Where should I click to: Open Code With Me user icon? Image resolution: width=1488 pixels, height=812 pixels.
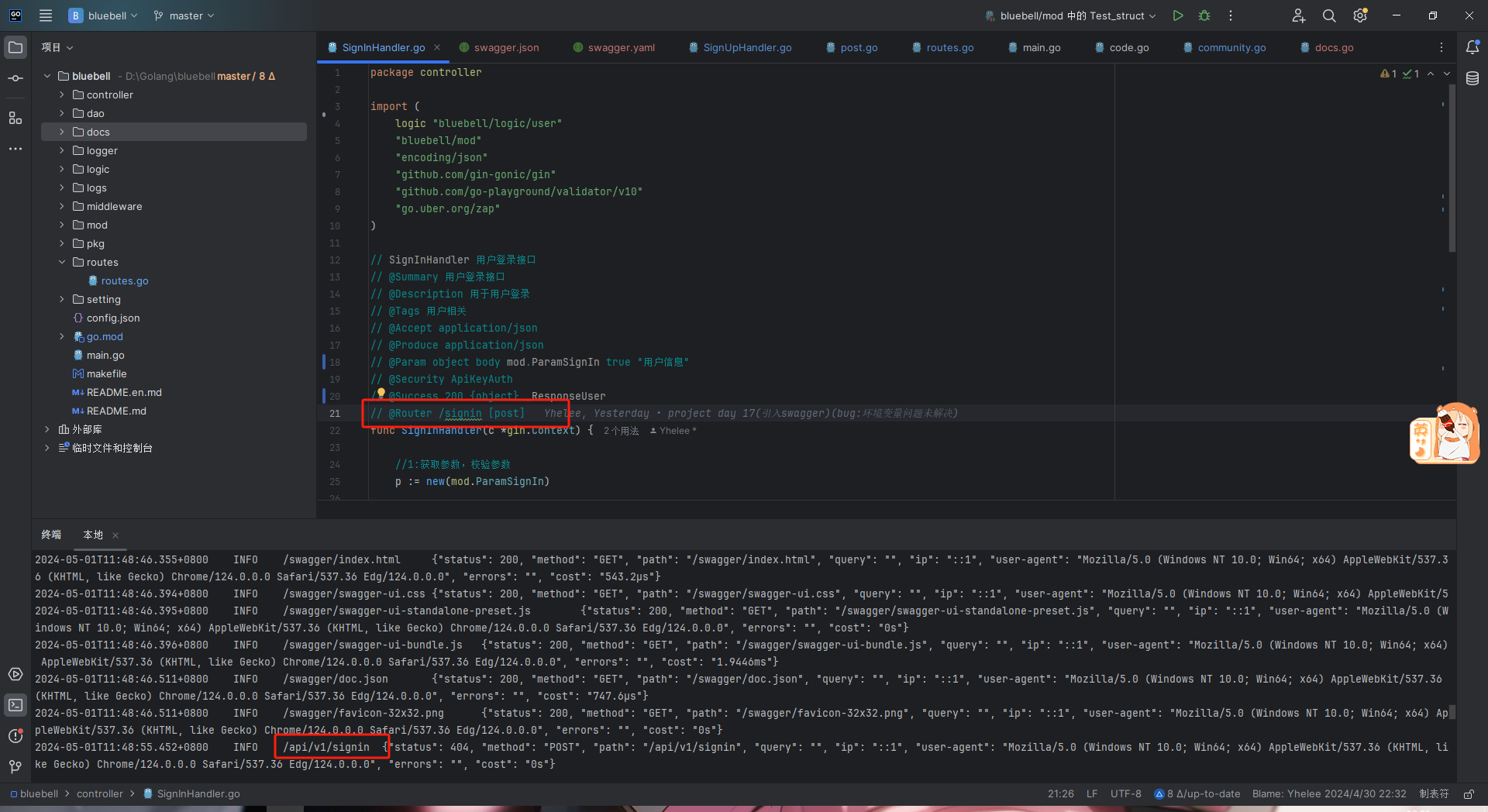point(1299,15)
